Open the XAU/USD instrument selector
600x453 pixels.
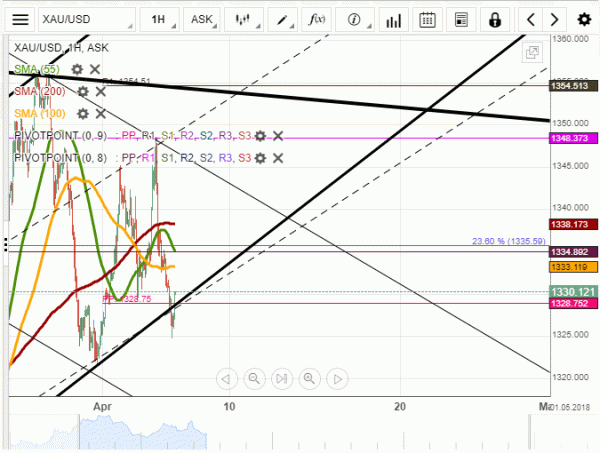[86, 19]
